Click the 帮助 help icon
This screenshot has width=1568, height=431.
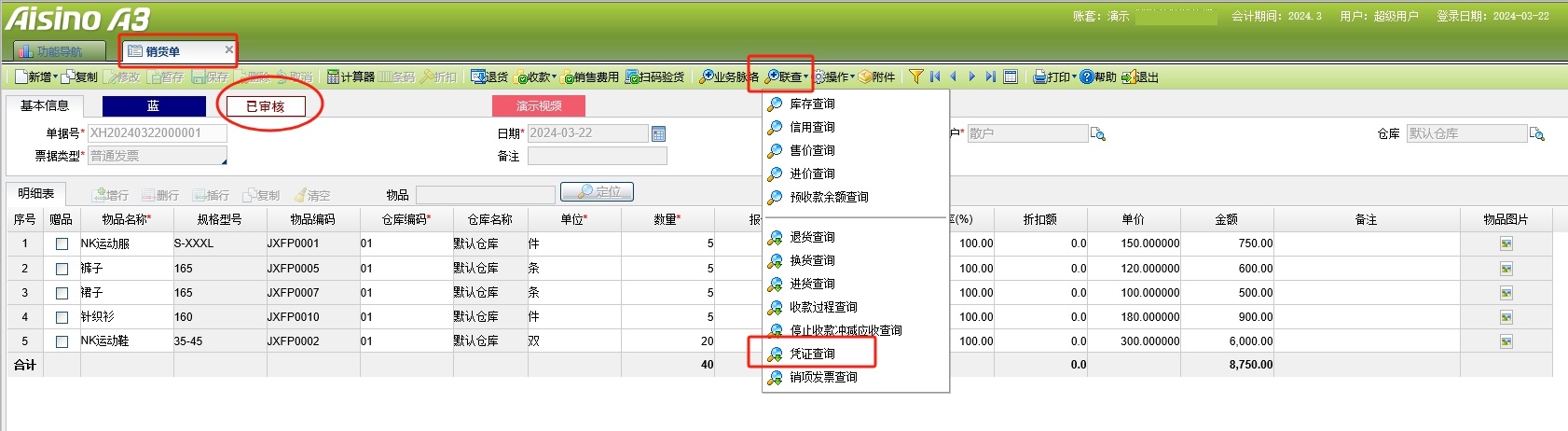[1098, 77]
